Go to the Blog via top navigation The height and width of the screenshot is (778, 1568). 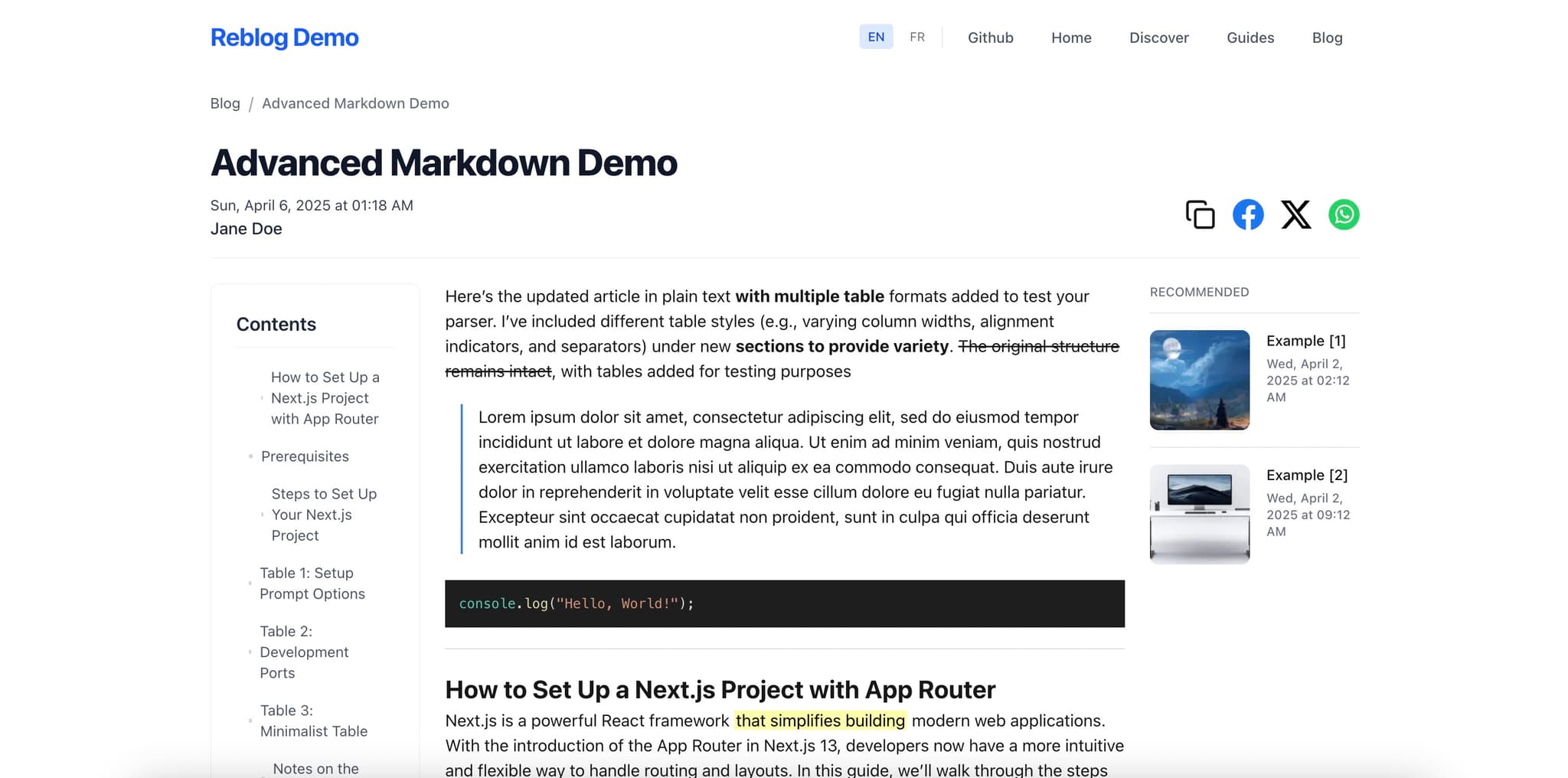1327,38
